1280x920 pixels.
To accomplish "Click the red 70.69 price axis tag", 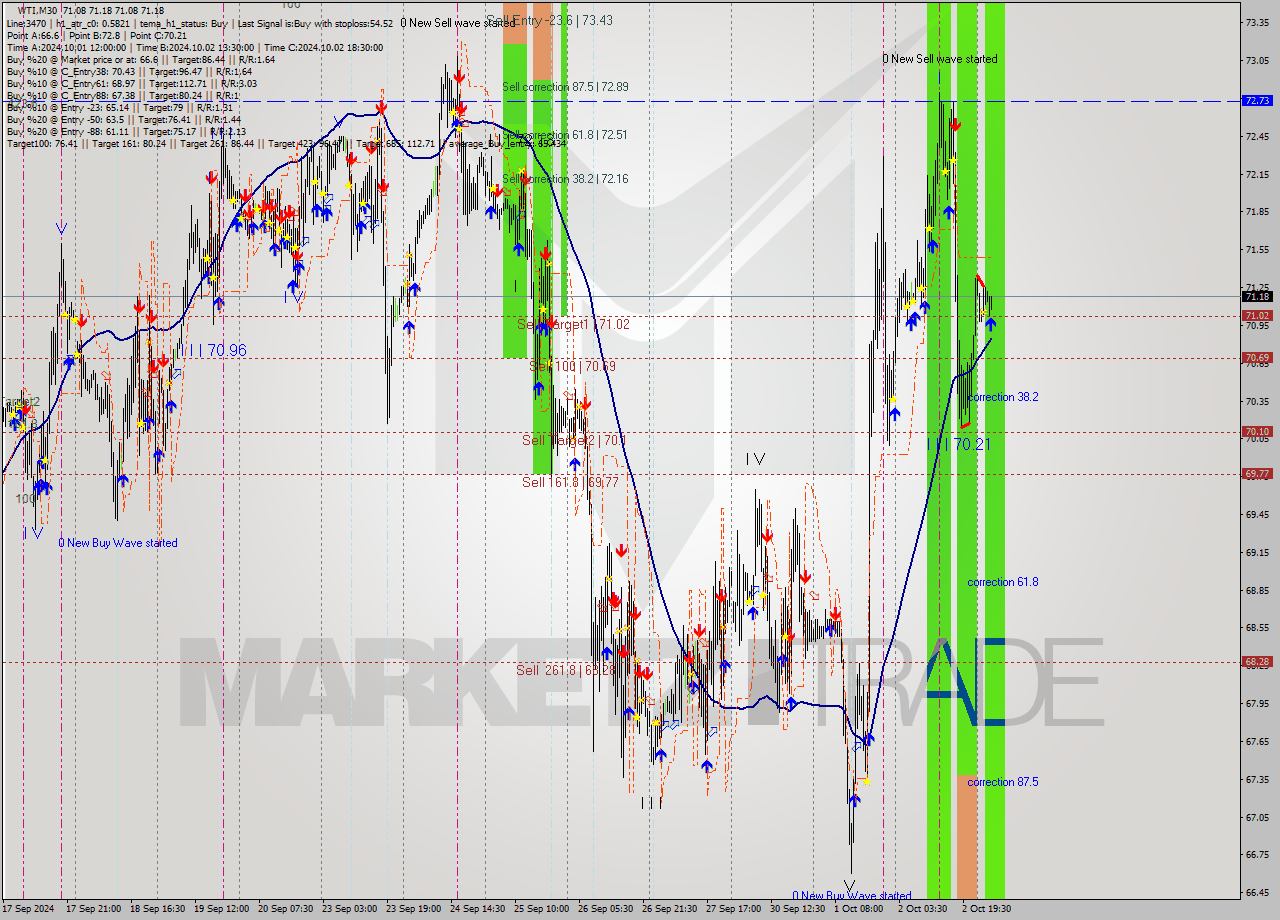I will point(1257,358).
